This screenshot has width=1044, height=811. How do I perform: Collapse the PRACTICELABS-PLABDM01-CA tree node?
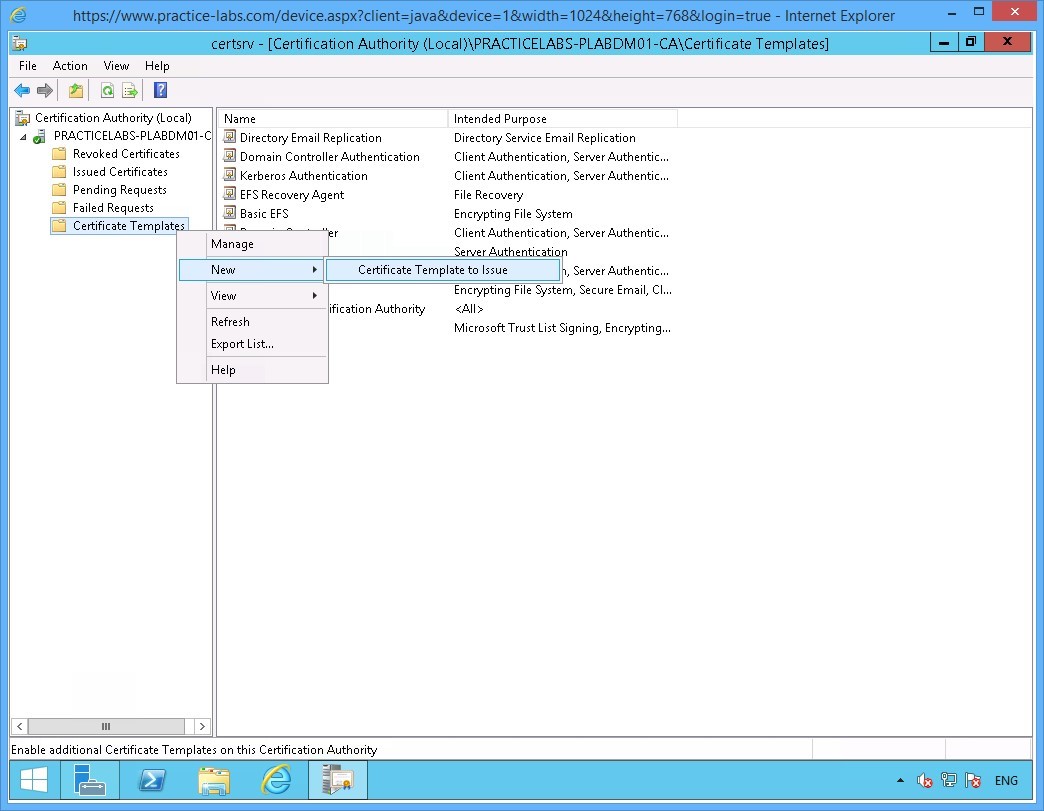[x=22, y=135]
